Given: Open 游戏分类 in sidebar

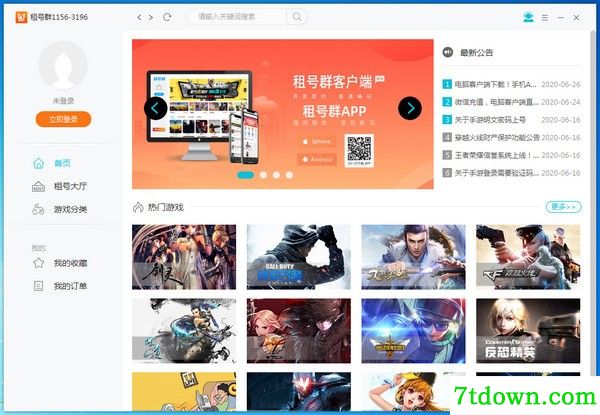Looking at the screenshot, I should point(60,209).
